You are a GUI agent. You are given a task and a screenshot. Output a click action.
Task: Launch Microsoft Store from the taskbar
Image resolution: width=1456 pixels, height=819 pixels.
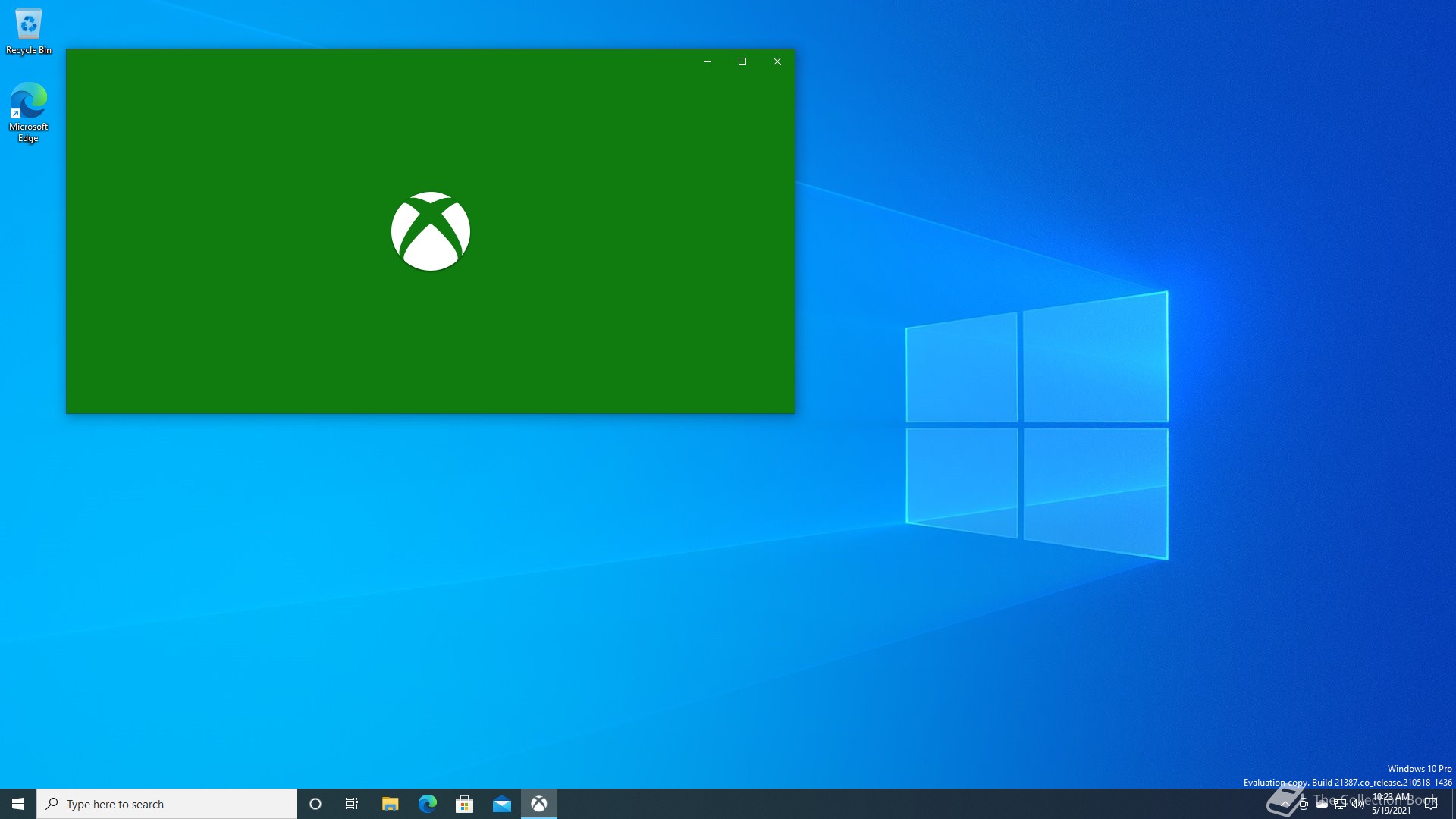[465, 804]
